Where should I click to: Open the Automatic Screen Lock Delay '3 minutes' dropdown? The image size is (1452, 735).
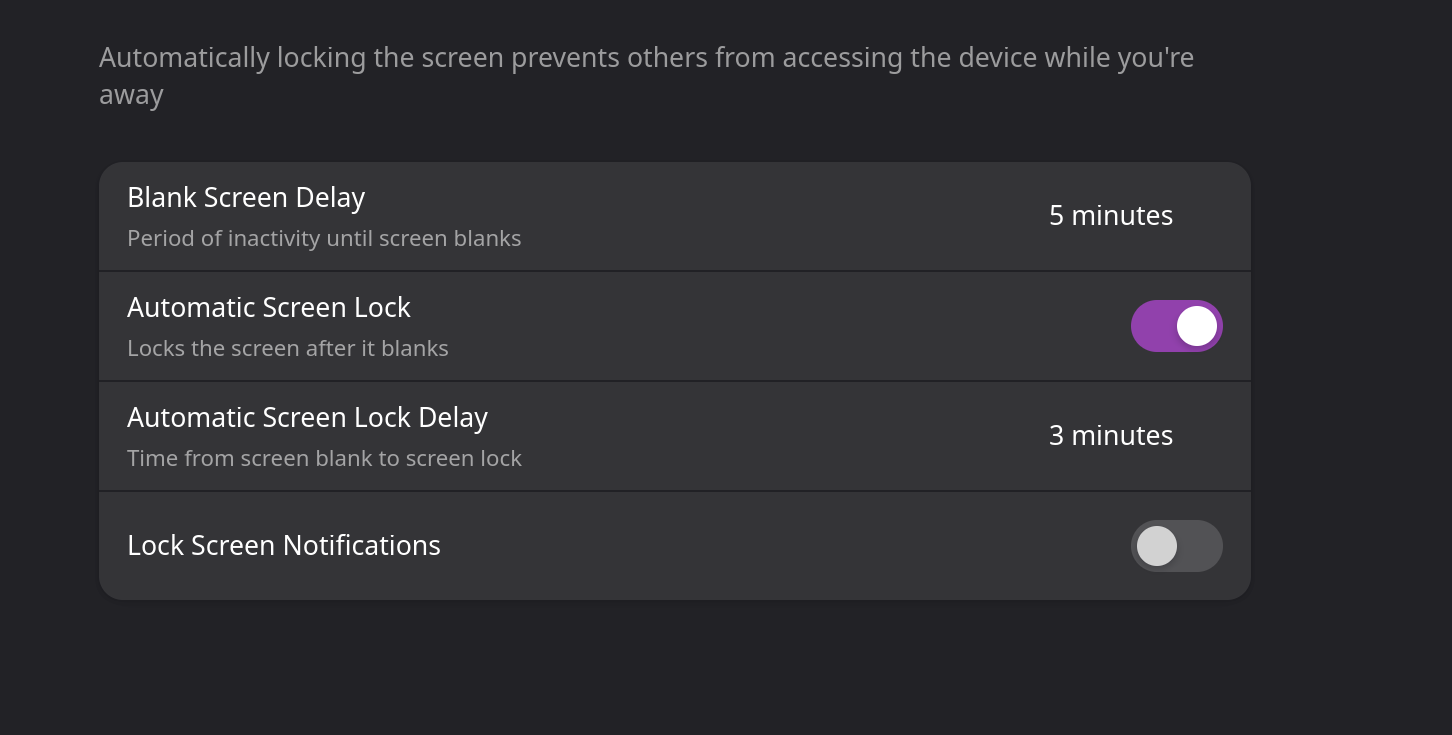pyautogui.click(x=1110, y=436)
